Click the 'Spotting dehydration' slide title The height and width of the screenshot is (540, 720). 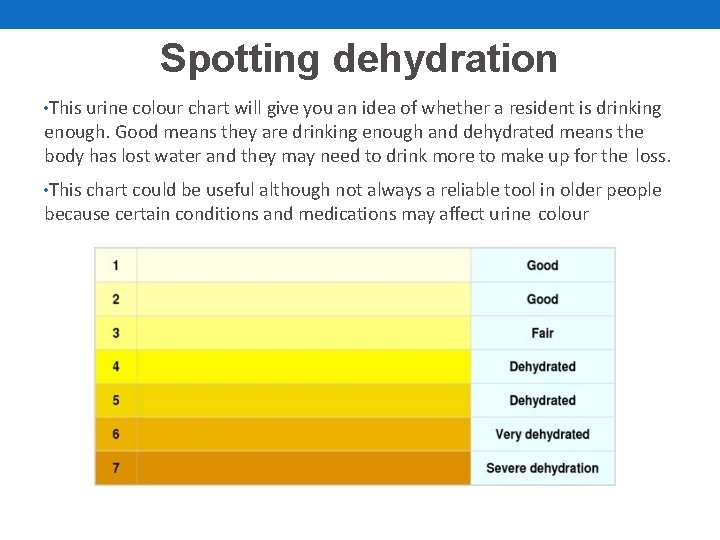pyautogui.click(x=359, y=59)
